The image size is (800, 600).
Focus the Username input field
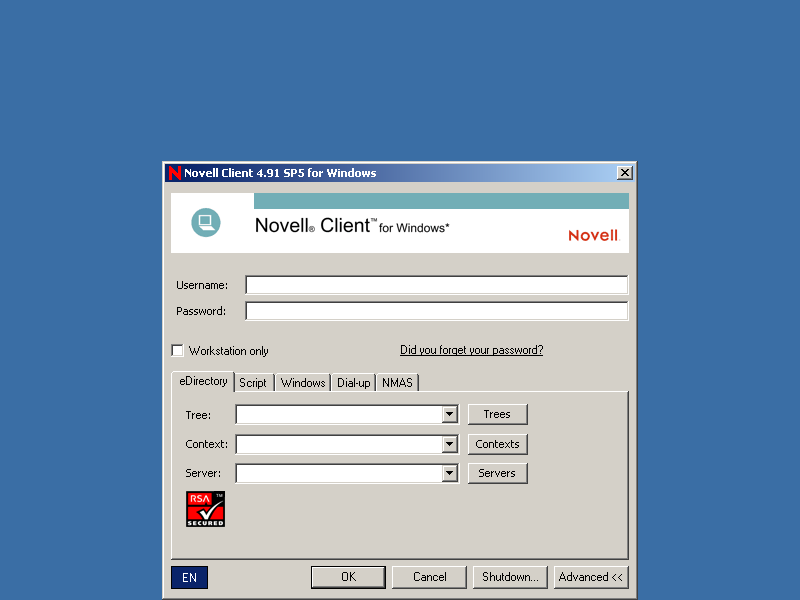click(437, 285)
